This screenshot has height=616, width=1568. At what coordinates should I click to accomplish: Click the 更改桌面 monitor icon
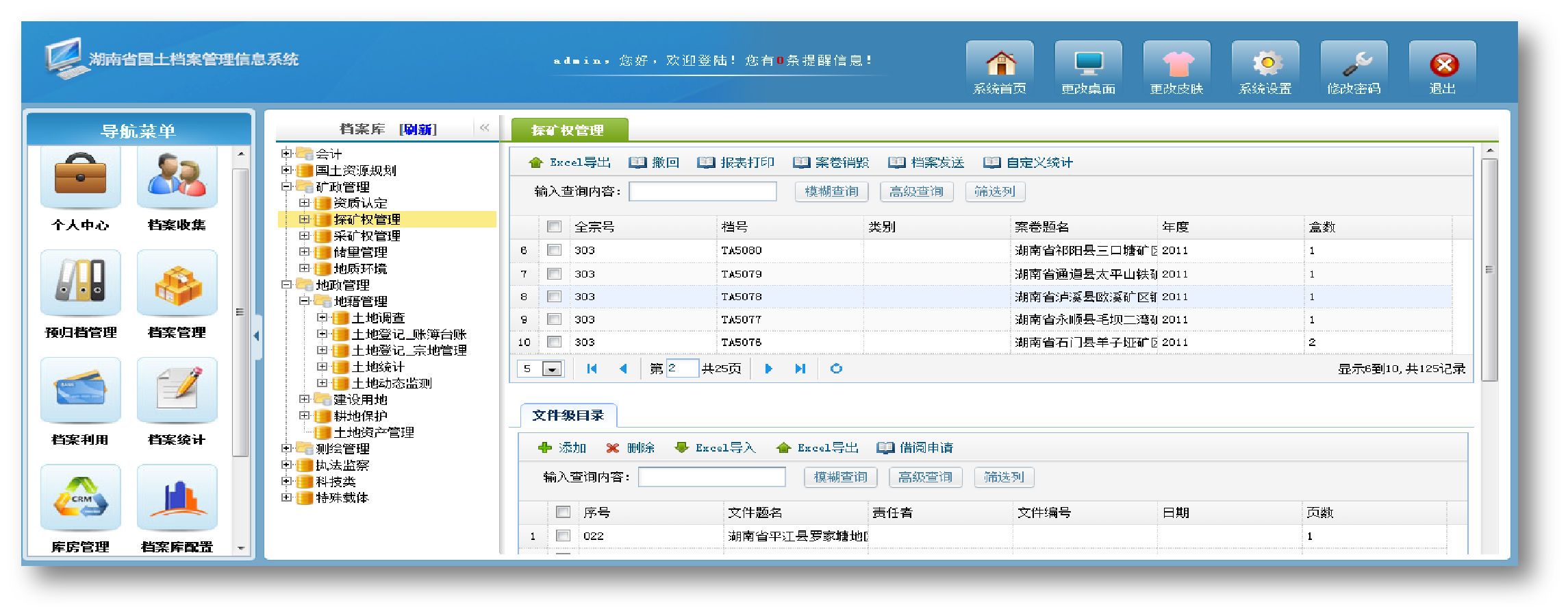[1088, 63]
